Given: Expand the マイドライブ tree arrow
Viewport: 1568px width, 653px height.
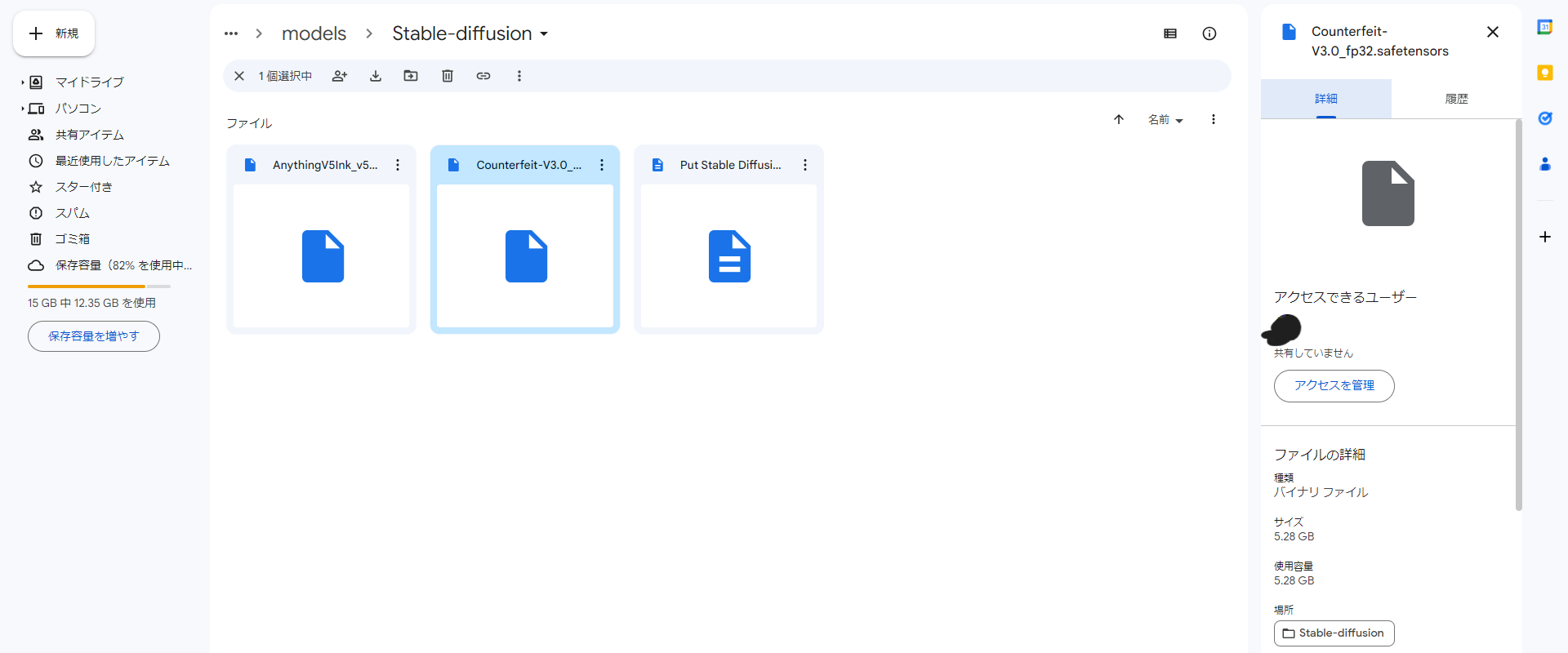Looking at the screenshot, I should point(22,82).
